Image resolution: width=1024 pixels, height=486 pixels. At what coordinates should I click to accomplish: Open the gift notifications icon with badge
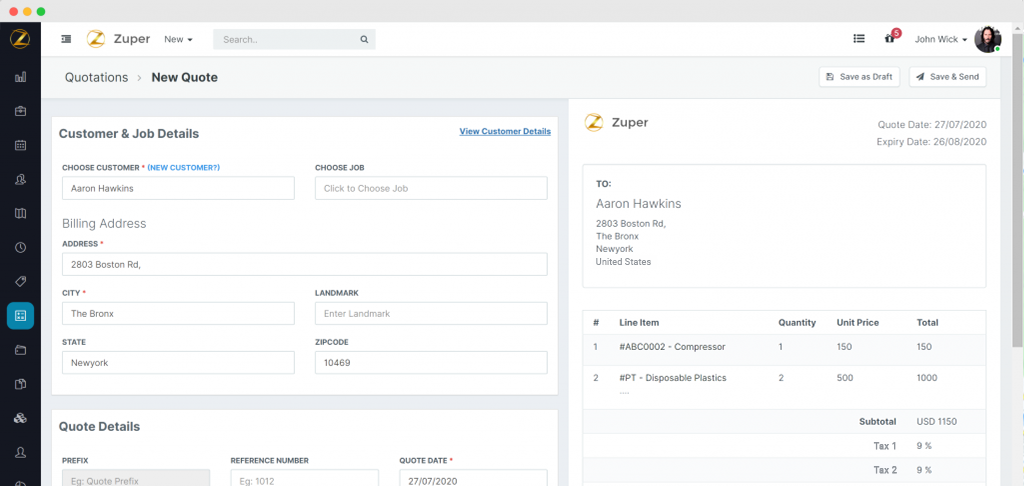889,39
